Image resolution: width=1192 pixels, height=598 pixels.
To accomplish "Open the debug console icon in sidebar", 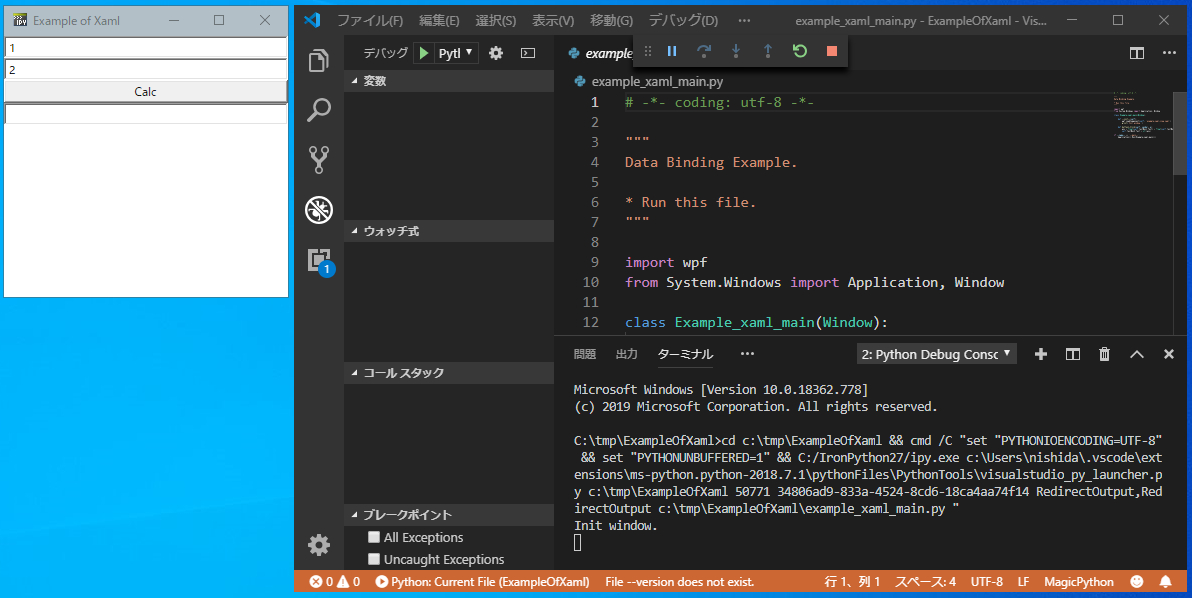I will (528, 53).
